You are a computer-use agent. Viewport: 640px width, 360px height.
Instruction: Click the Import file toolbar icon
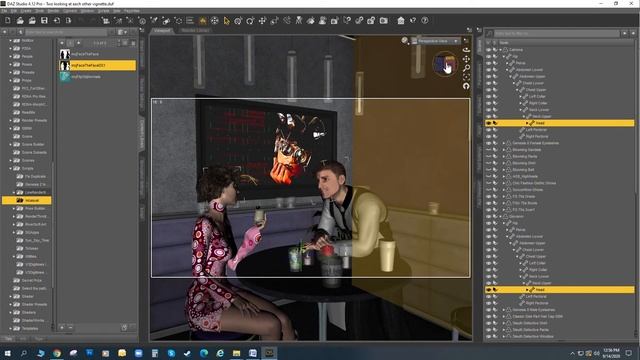[x=56, y=20]
